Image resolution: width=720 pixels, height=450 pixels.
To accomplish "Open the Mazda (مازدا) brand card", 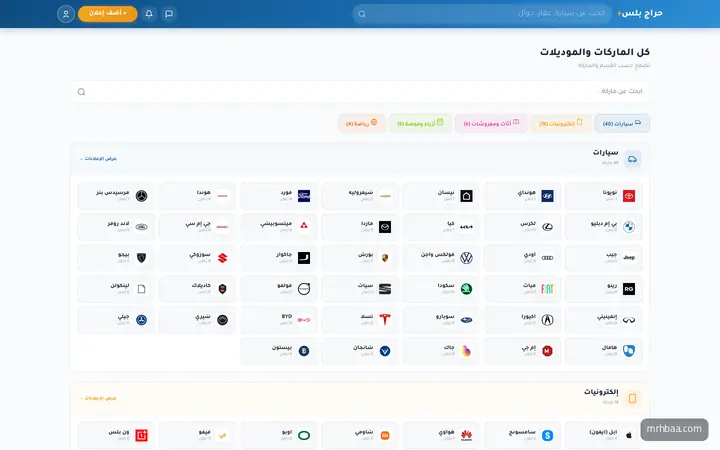I will [360, 227].
